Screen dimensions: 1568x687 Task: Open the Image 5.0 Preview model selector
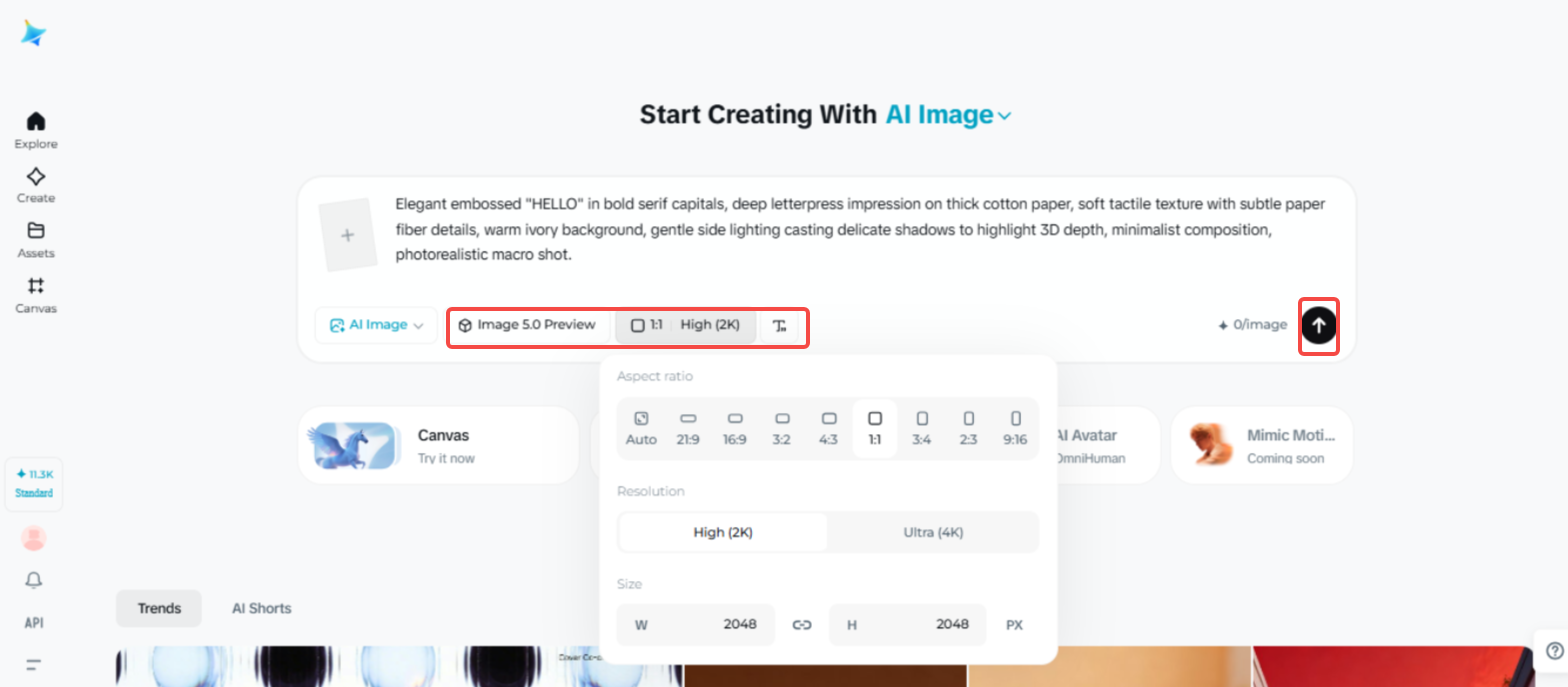pos(527,325)
